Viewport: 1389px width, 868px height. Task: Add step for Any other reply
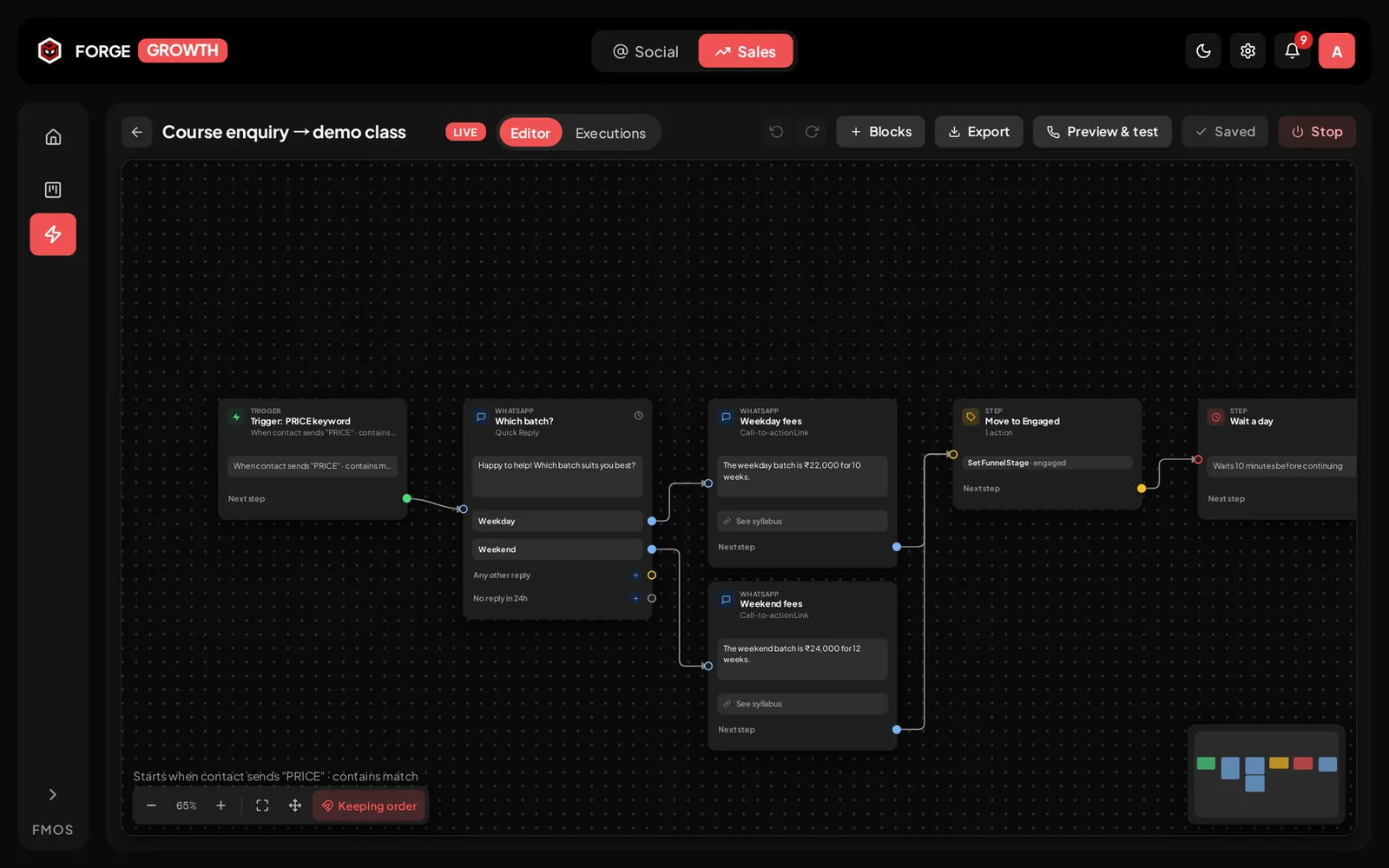(635, 575)
